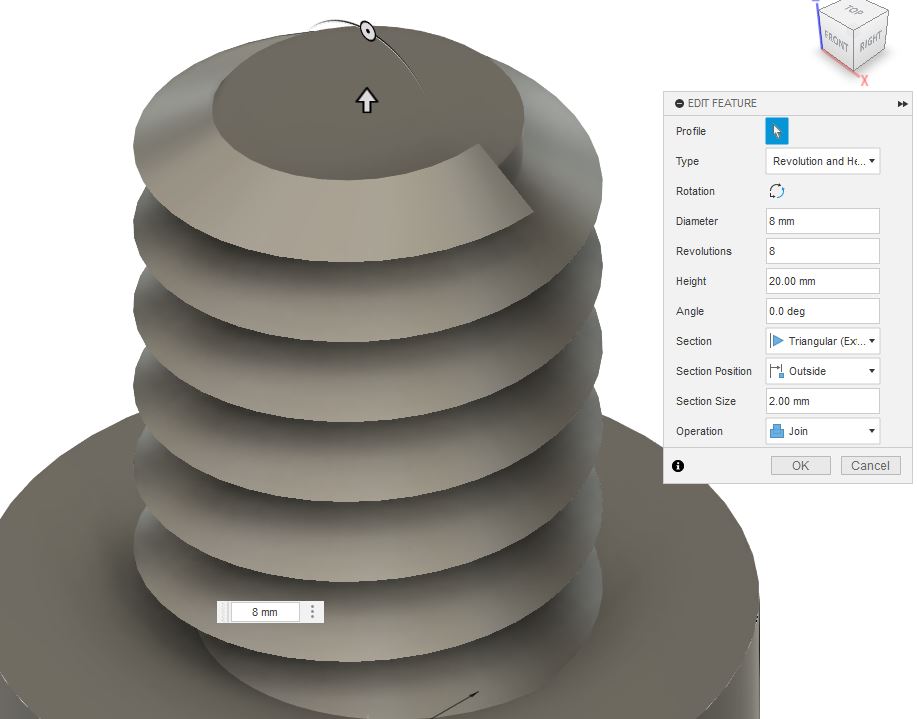Click the Revolutions input field

click(x=822, y=251)
